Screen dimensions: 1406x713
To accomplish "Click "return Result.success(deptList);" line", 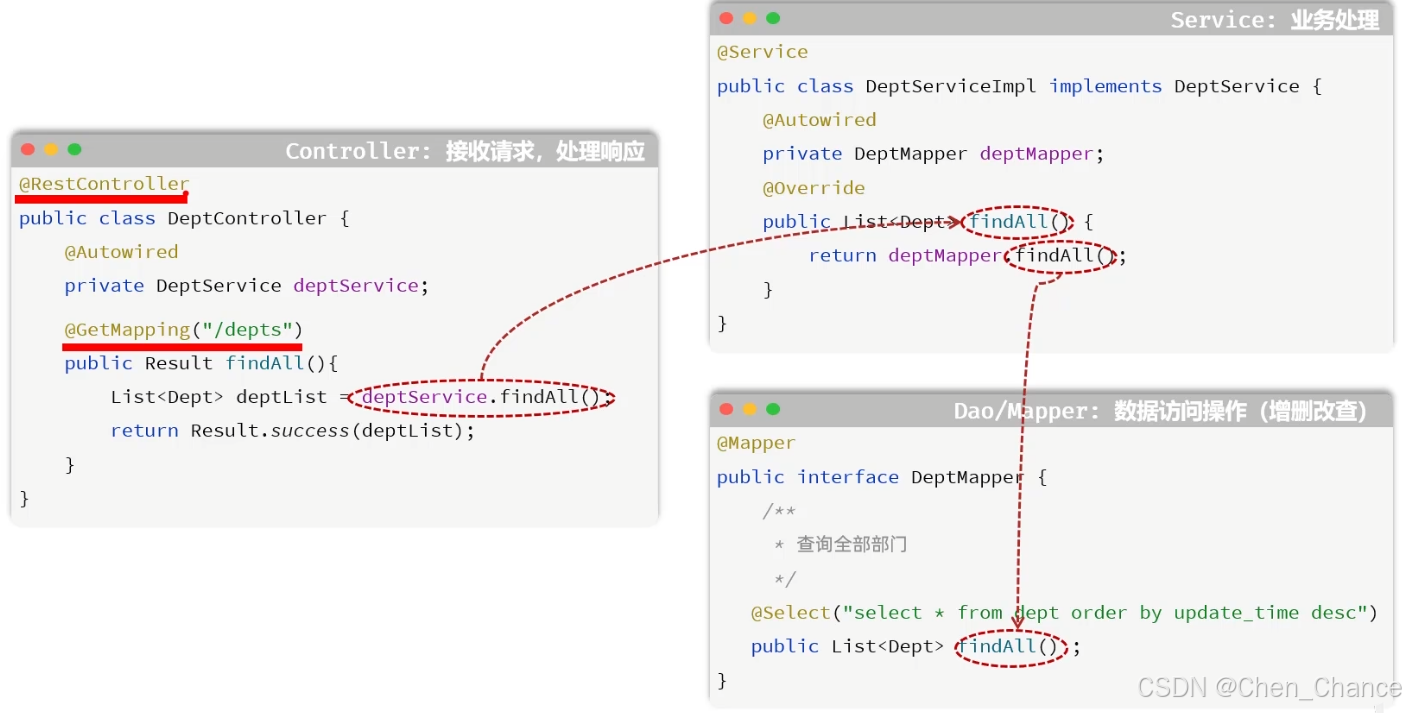I will pos(293,431).
